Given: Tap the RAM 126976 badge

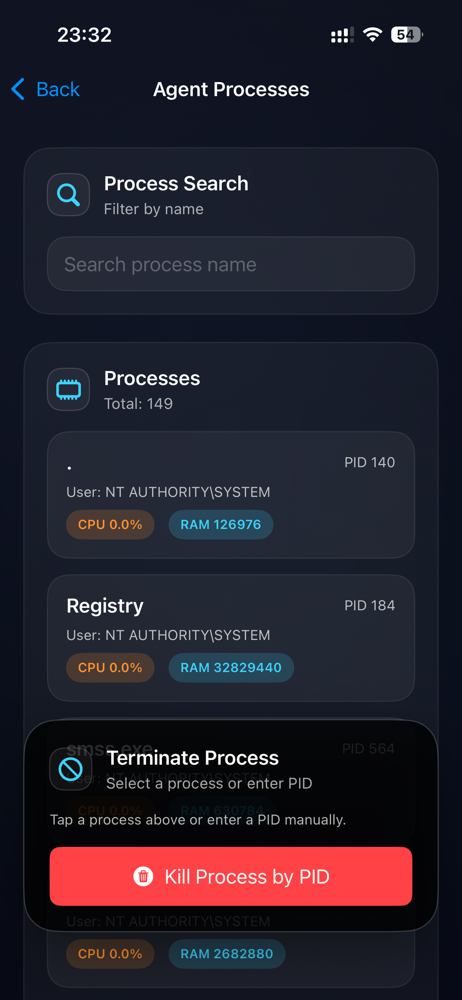Looking at the screenshot, I should coord(221,525).
